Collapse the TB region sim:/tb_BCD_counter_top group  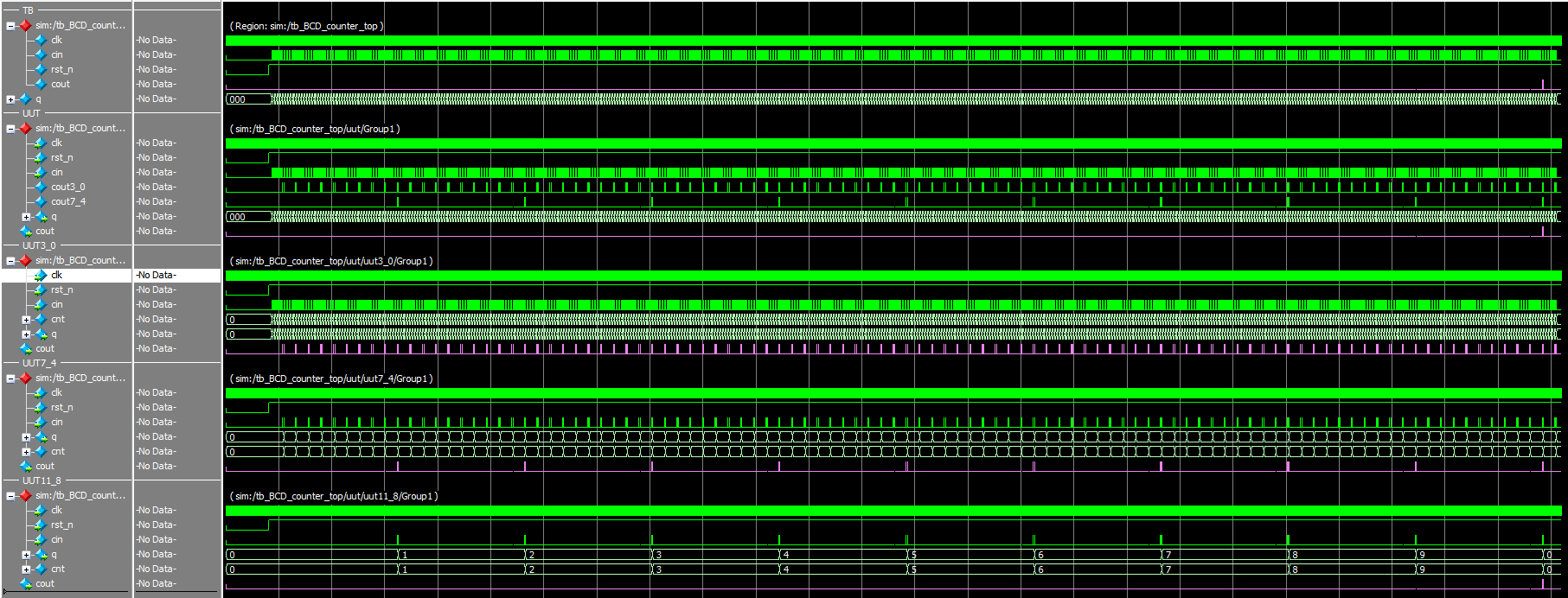coord(10,26)
